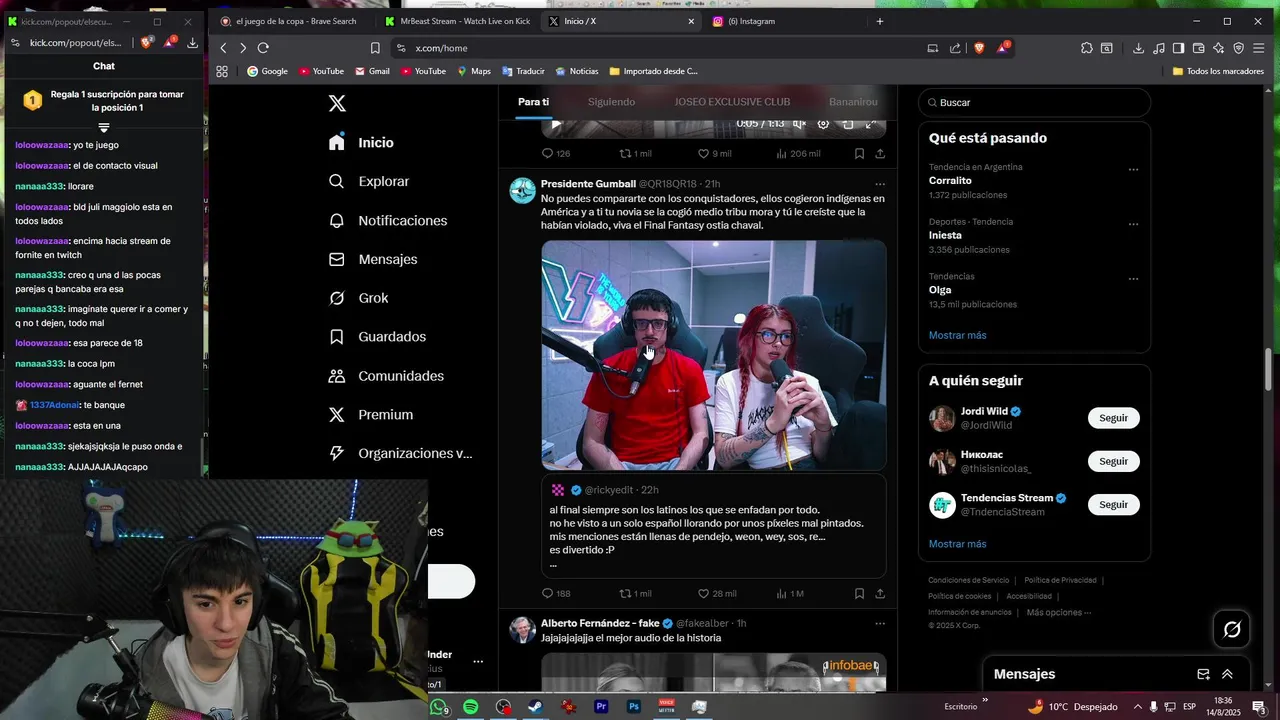Open account menu dots in X sidebar
This screenshot has width=1280, height=720.
click(x=478, y=662)
